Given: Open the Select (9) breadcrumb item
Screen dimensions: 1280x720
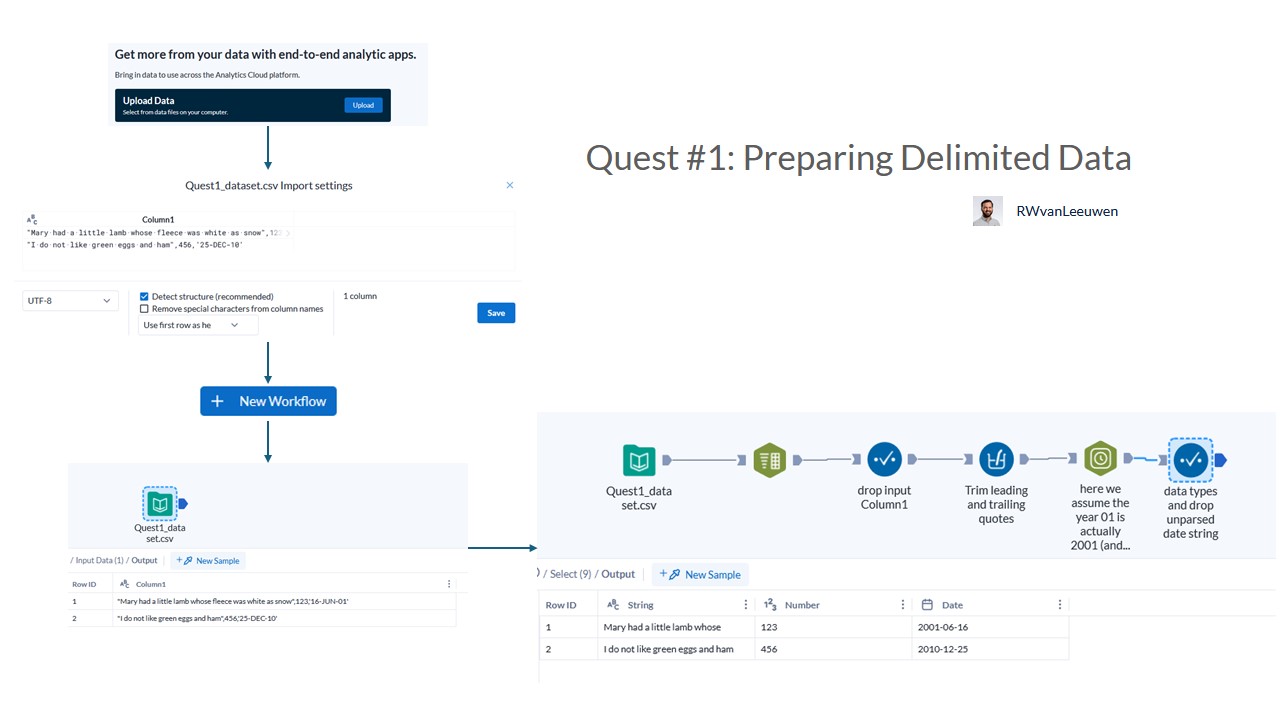Looking at the screenshot, I should [x=565, y=574].
